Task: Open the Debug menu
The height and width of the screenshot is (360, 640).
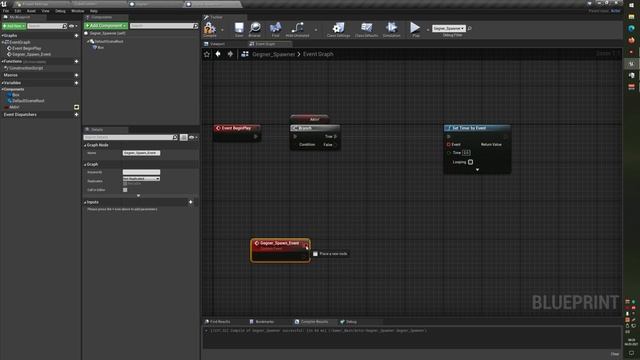Action: tap(60, 11)
